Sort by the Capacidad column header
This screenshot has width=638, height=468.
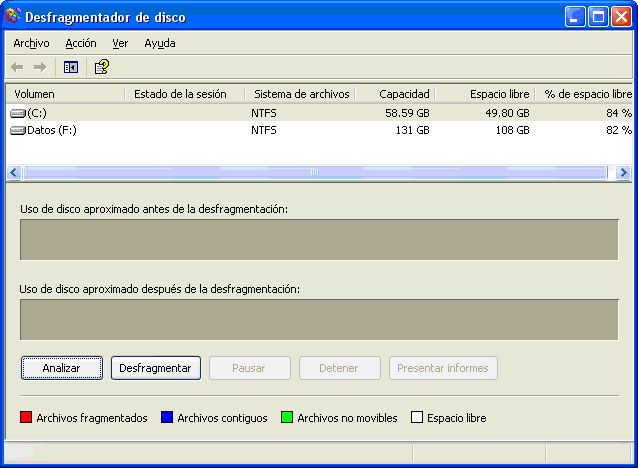point(395,94)
